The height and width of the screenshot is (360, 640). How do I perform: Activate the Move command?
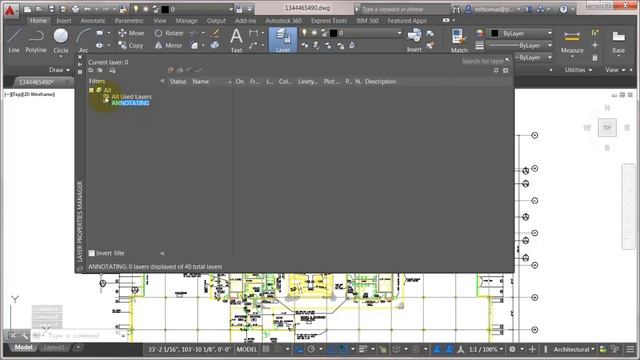[x=131, y=33]
